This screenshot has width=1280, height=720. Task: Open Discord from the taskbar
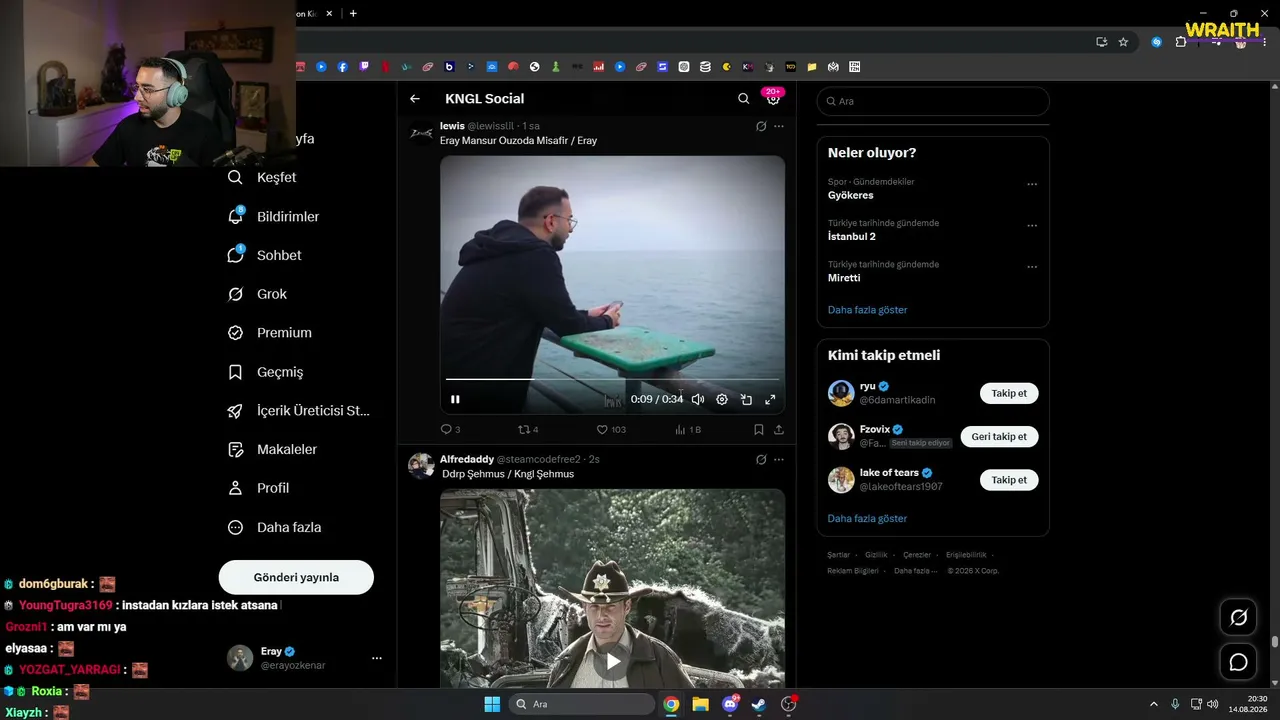[730, 704]
